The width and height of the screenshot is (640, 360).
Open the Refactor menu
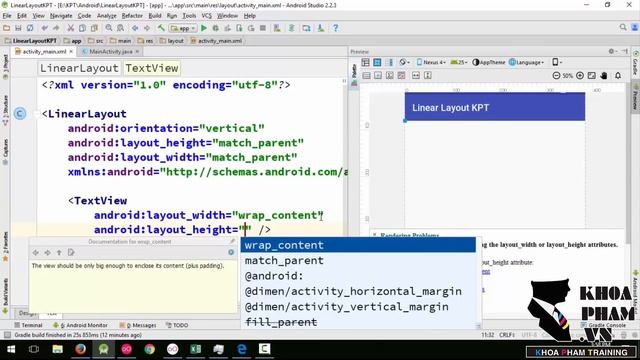132,16
